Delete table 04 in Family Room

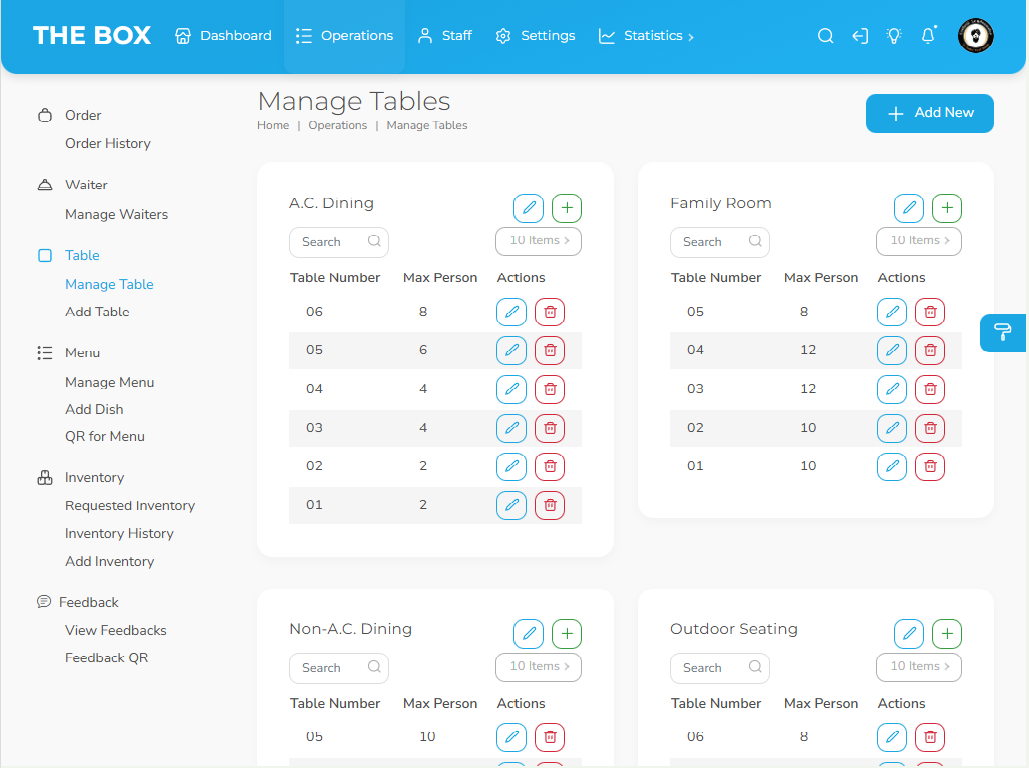(930, 351)
